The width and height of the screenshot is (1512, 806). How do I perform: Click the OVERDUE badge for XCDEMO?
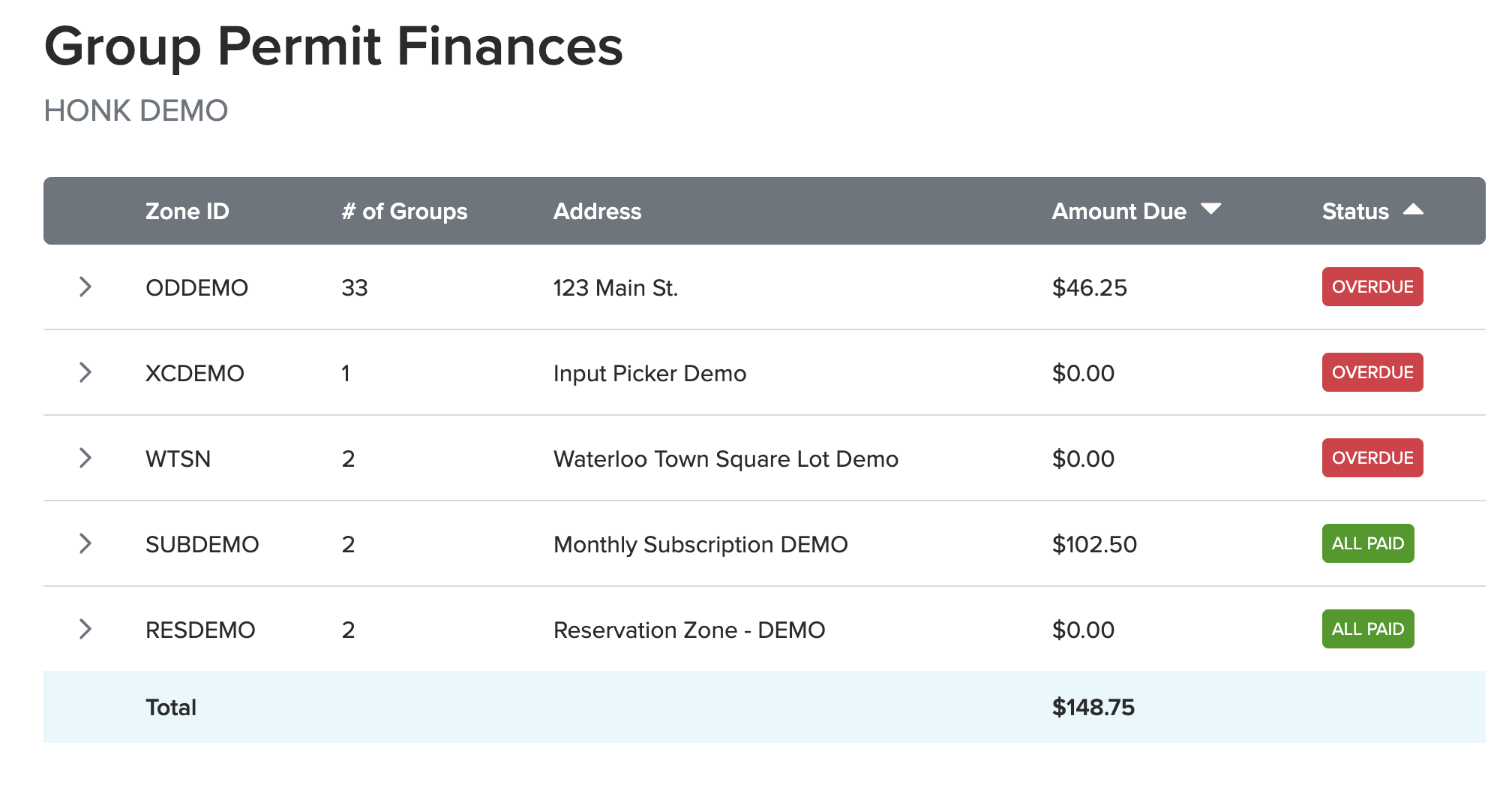[x=1372, y=372]
